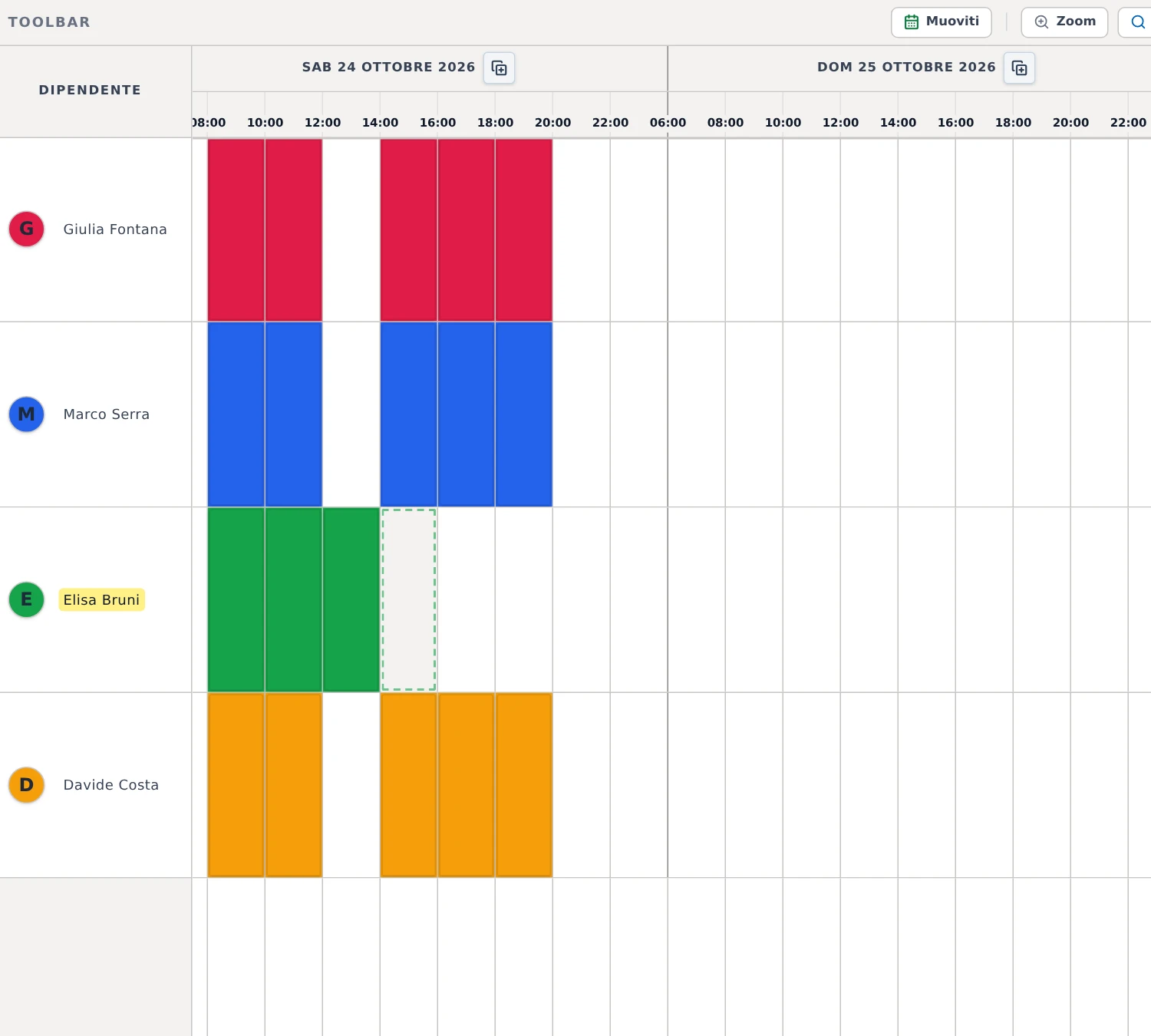The image size is (1151, 1036).
Task: Click Giulia Fontana's red G avatar
Action: [26, 229]
